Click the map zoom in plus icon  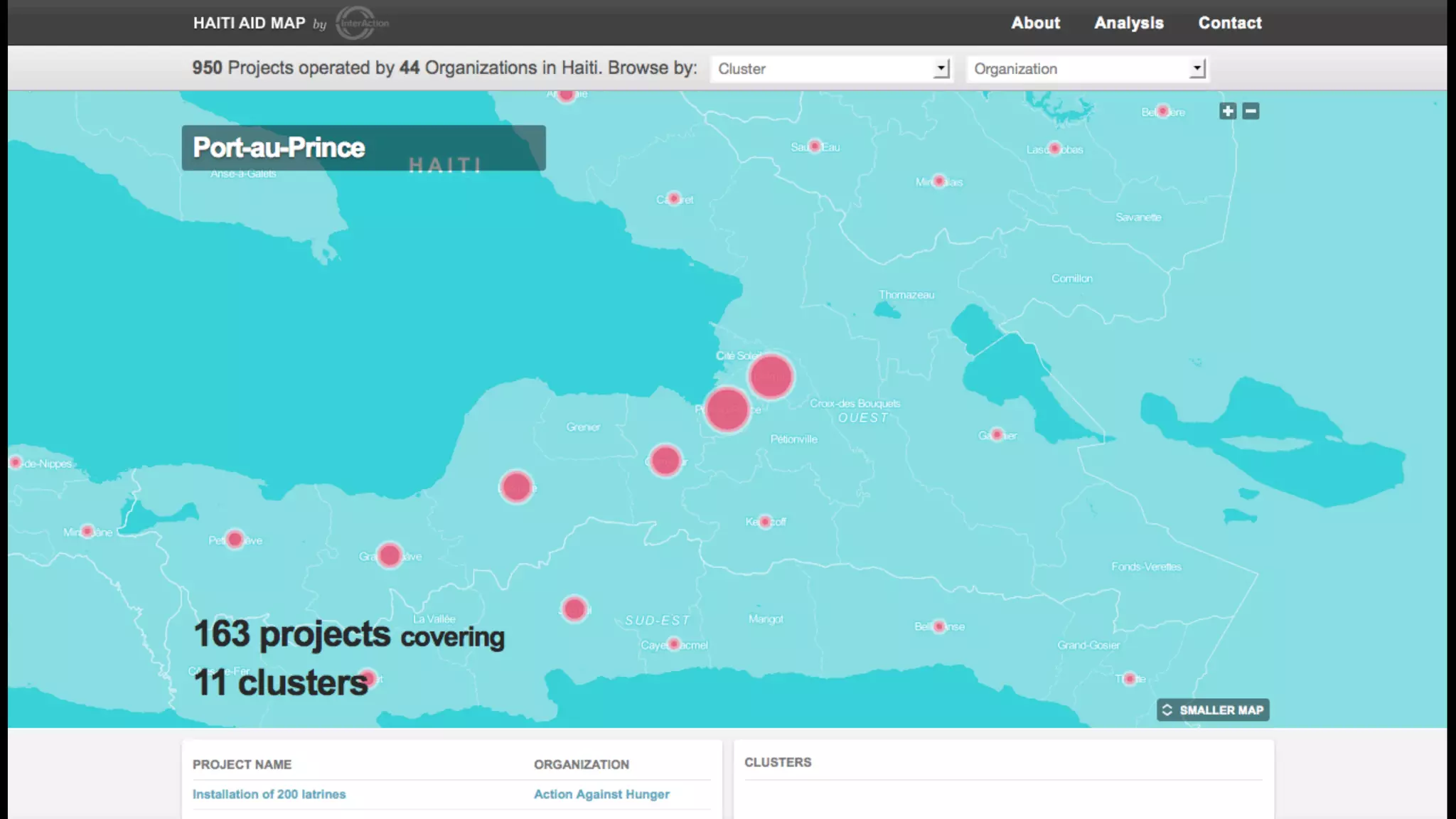[x=1228, y=111]
